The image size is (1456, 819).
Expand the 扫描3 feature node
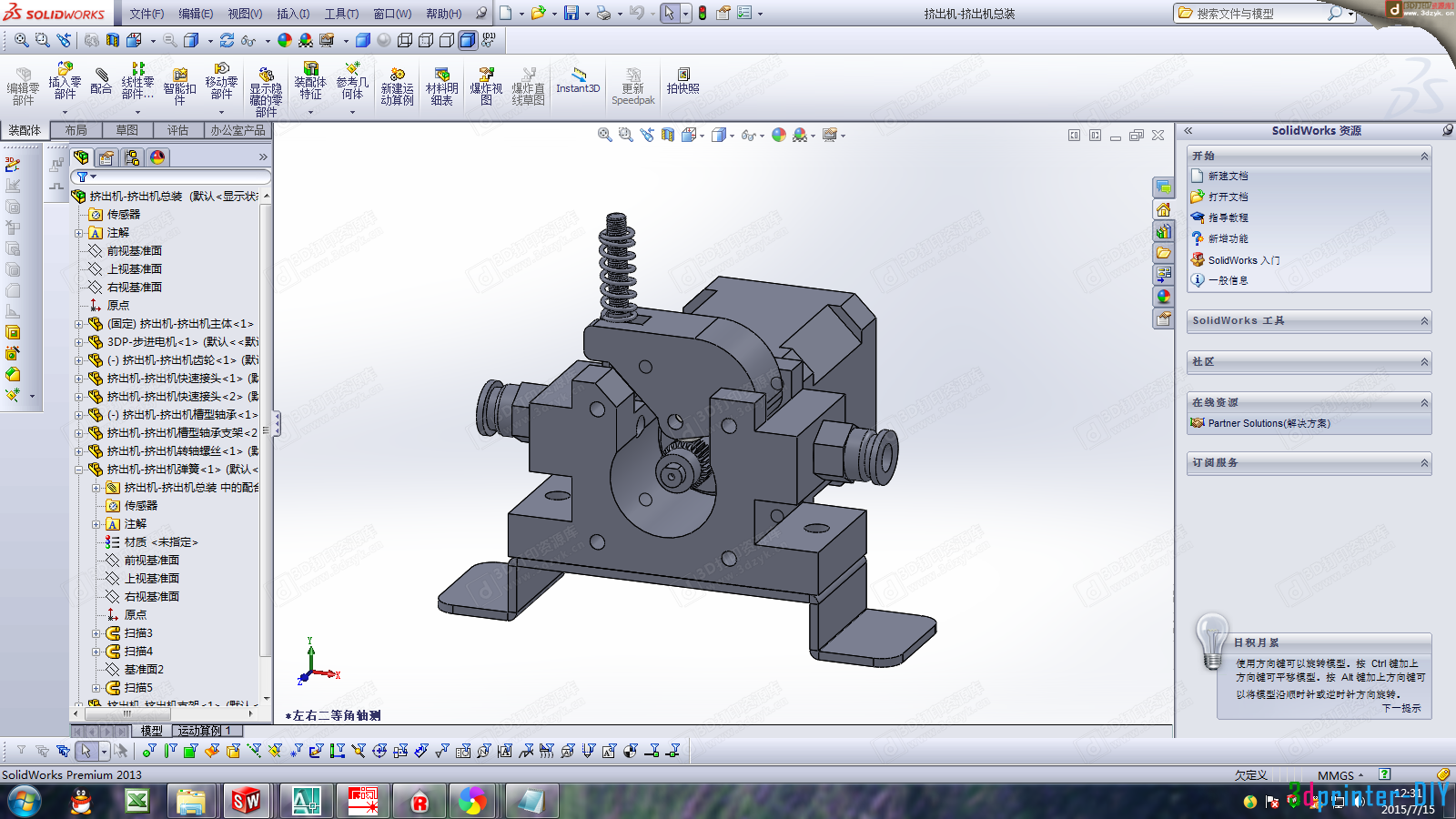(x=96, y=633)
